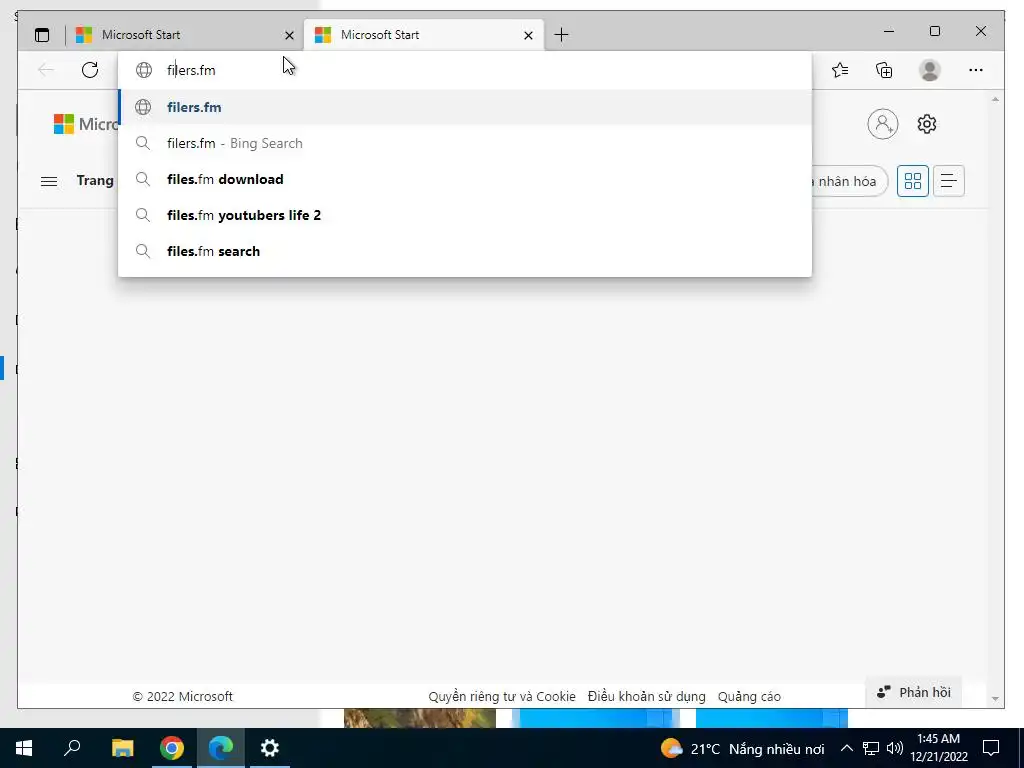
Task: Open 'Điều khoản sử dụng' link
Action: [x=647, y=696]
